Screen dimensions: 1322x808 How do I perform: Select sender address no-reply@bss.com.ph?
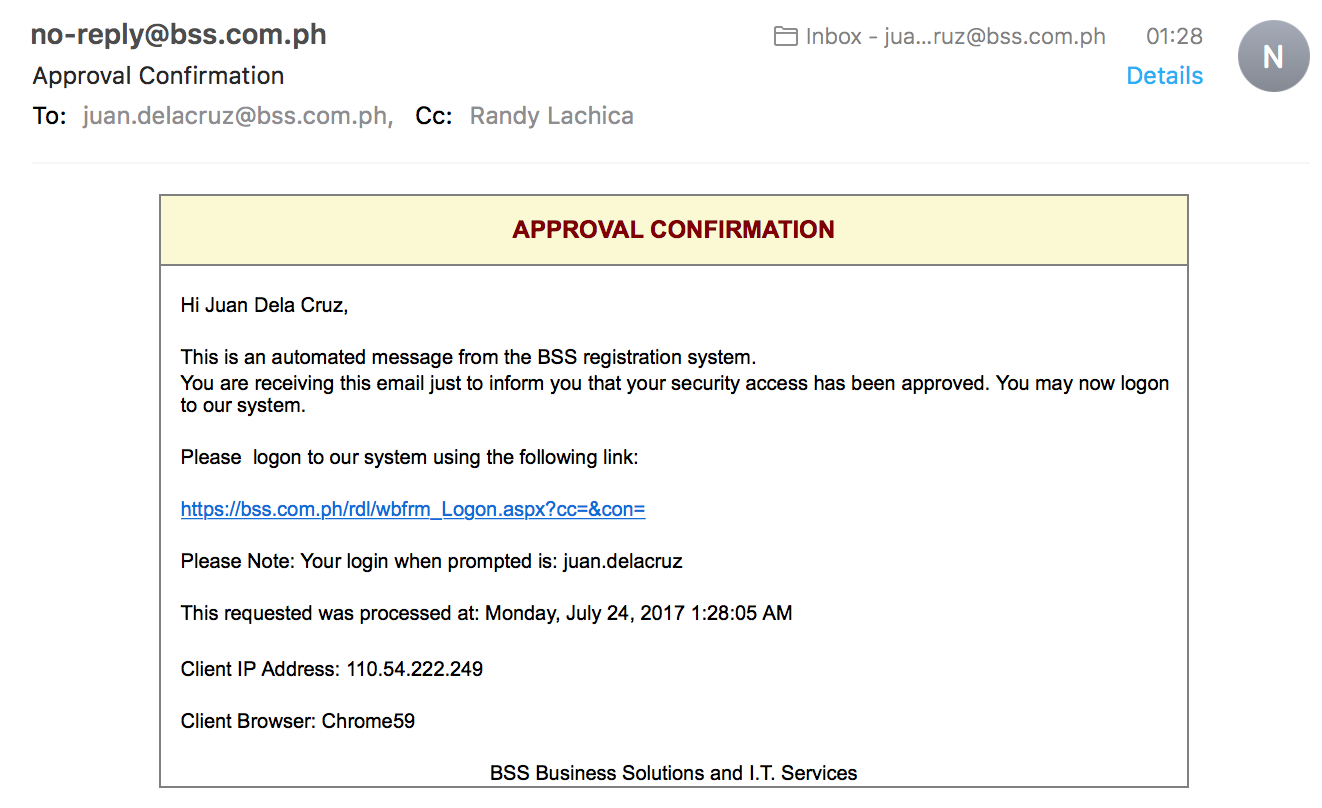(179, 35)
